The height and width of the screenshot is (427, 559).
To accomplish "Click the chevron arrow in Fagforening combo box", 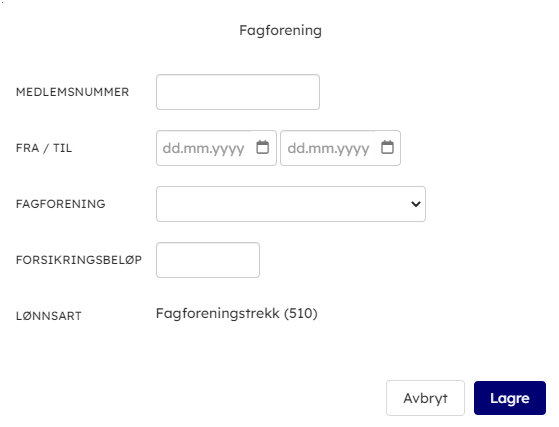I will [x=416, y=204].
